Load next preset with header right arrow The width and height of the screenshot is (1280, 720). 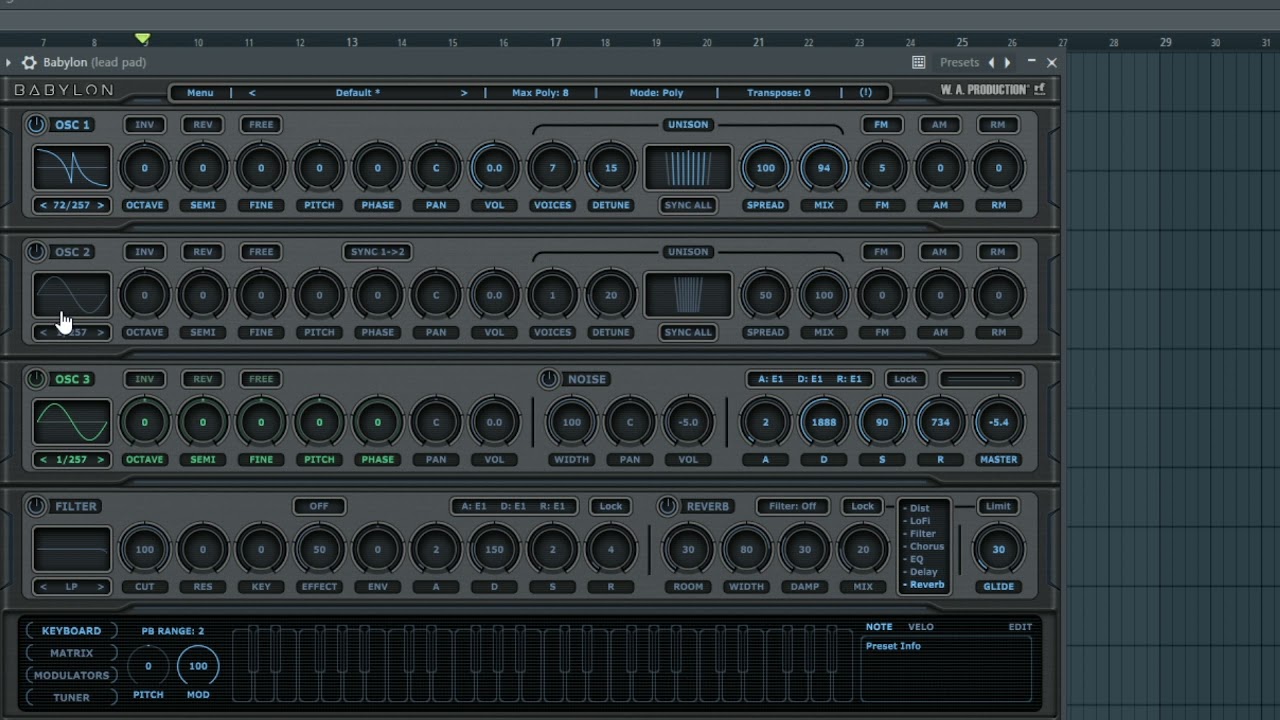464,92
